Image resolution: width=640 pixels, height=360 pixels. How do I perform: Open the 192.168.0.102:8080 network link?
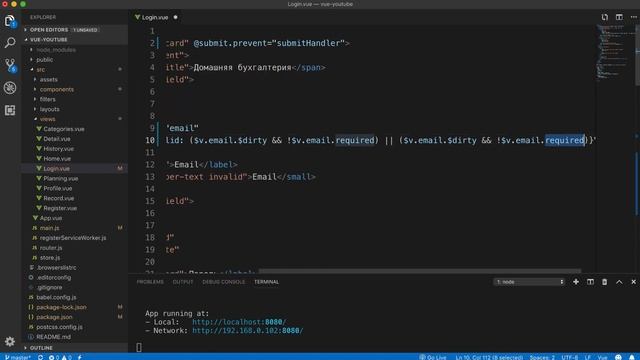tap(248, 331)
